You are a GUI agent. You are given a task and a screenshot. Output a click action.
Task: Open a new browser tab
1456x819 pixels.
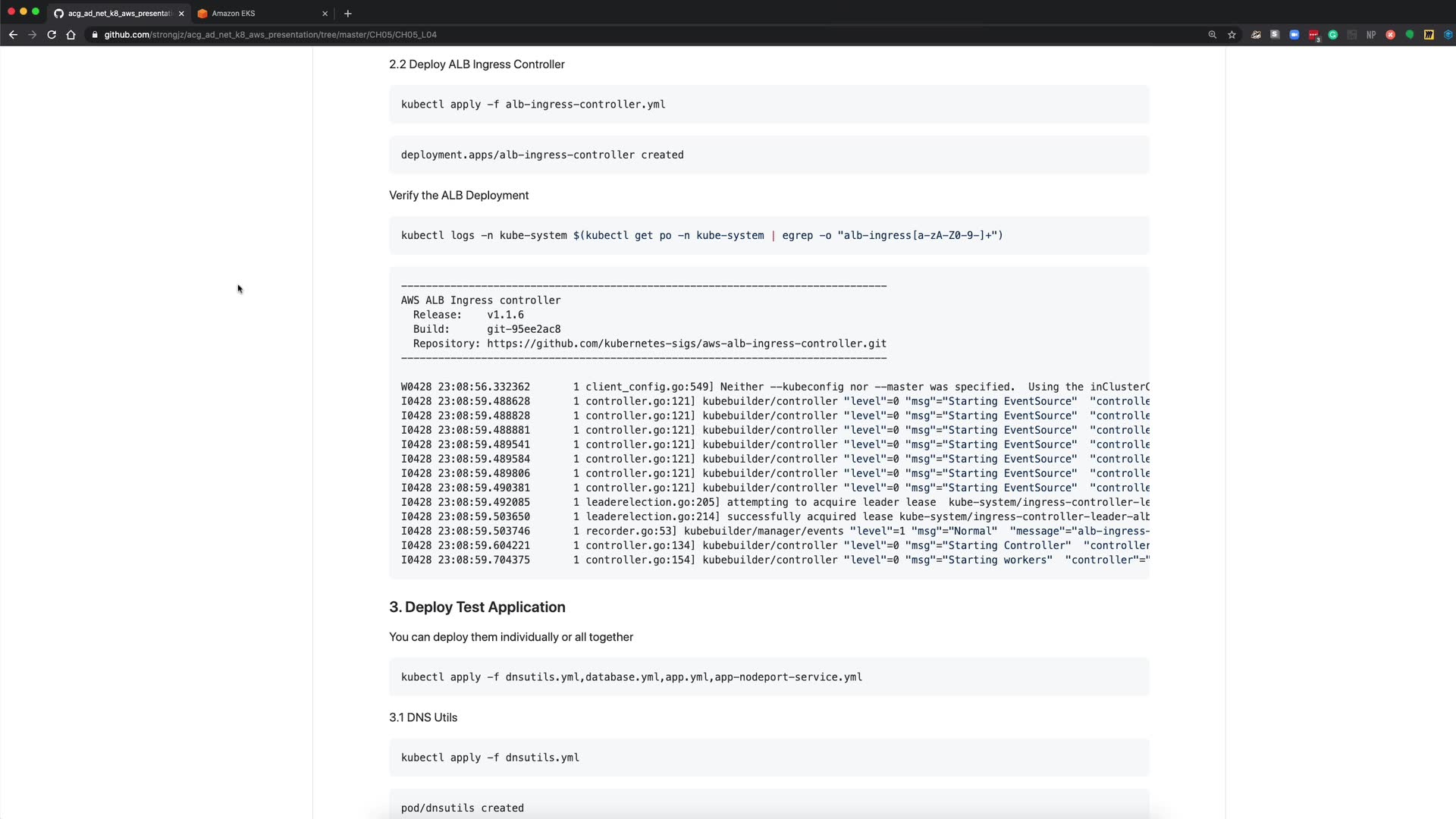coord(348,14)
